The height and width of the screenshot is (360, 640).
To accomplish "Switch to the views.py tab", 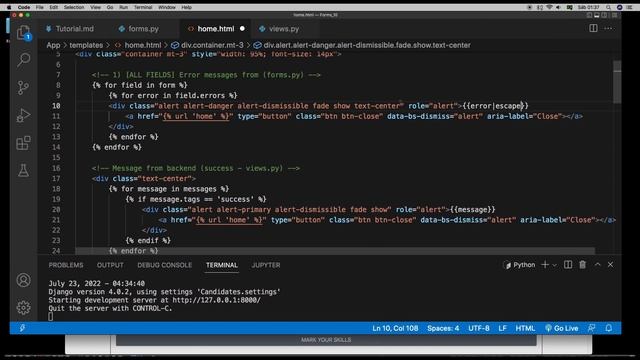I will [279, 29].
